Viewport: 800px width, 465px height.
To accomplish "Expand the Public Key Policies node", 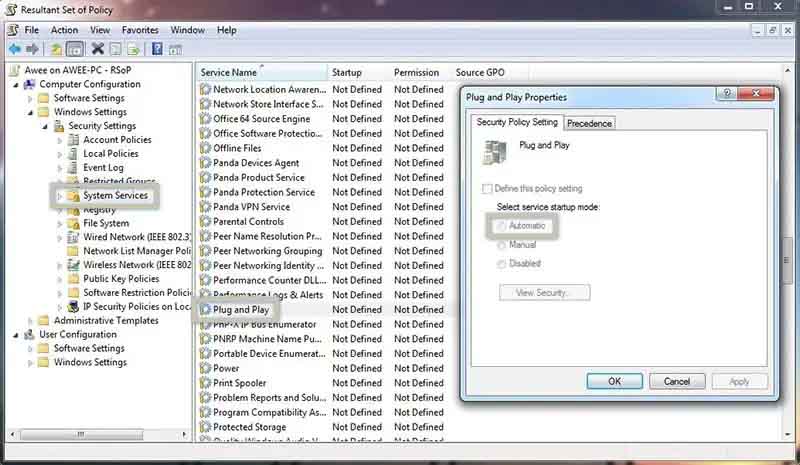I will (60, 279).
